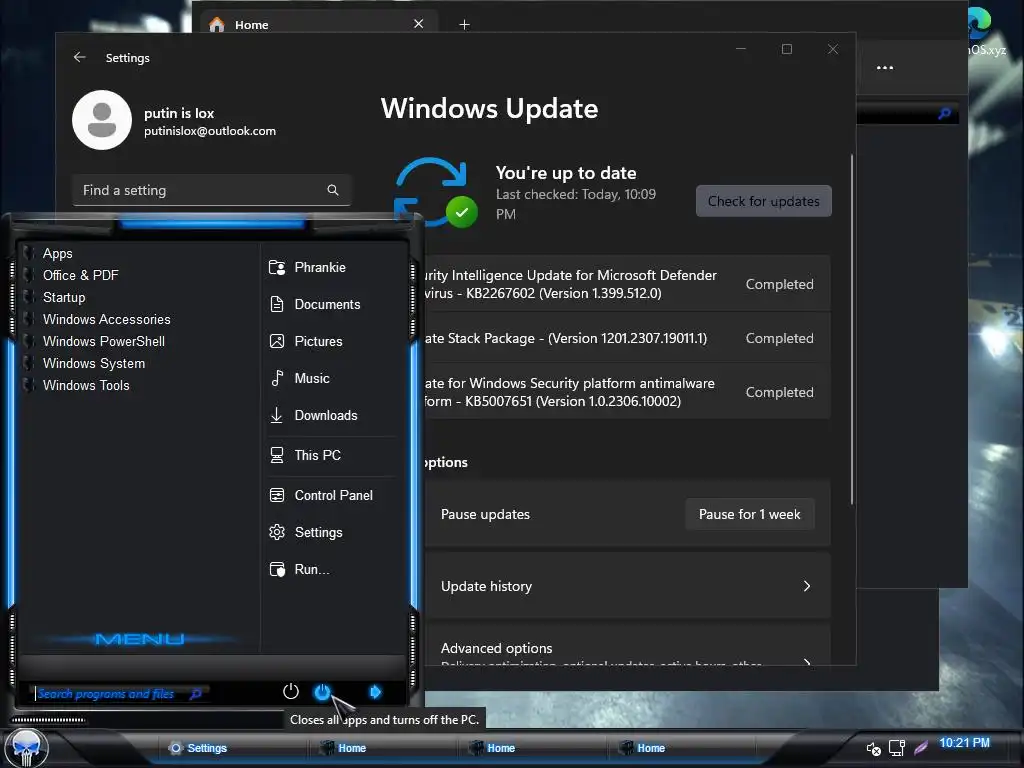
Task: Go back with the Settings back arrow
Action: [x=80, y=57]
